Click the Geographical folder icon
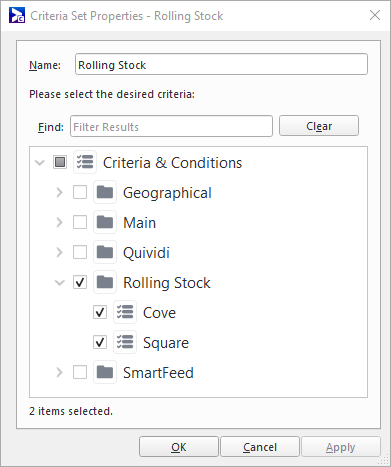The image size is (391, 467). [105, 192]
